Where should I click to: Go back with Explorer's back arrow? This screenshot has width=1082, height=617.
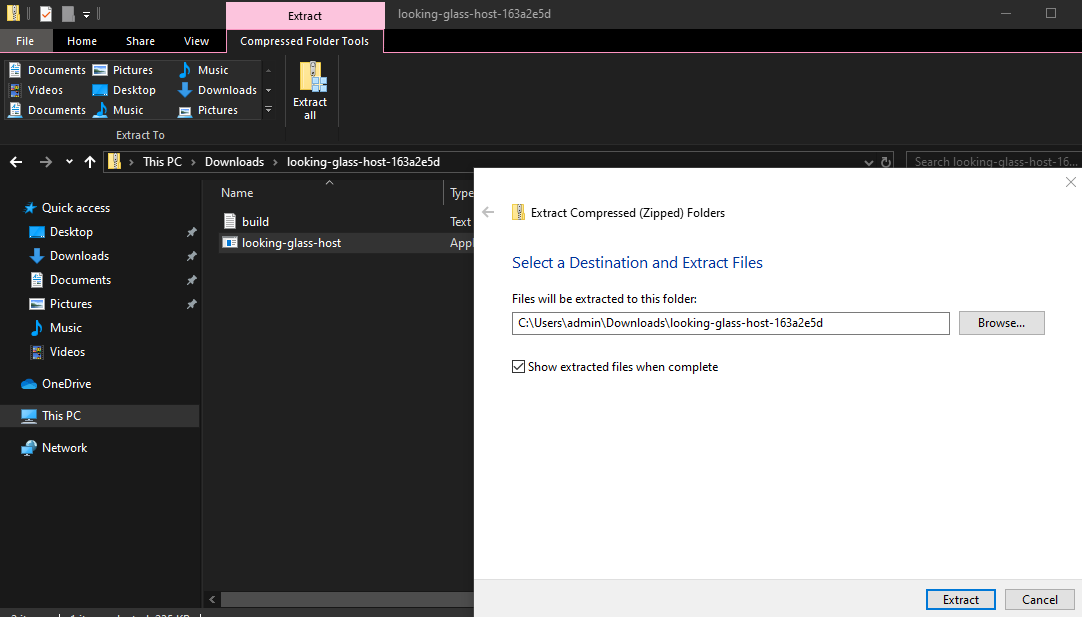click(16, 162)
